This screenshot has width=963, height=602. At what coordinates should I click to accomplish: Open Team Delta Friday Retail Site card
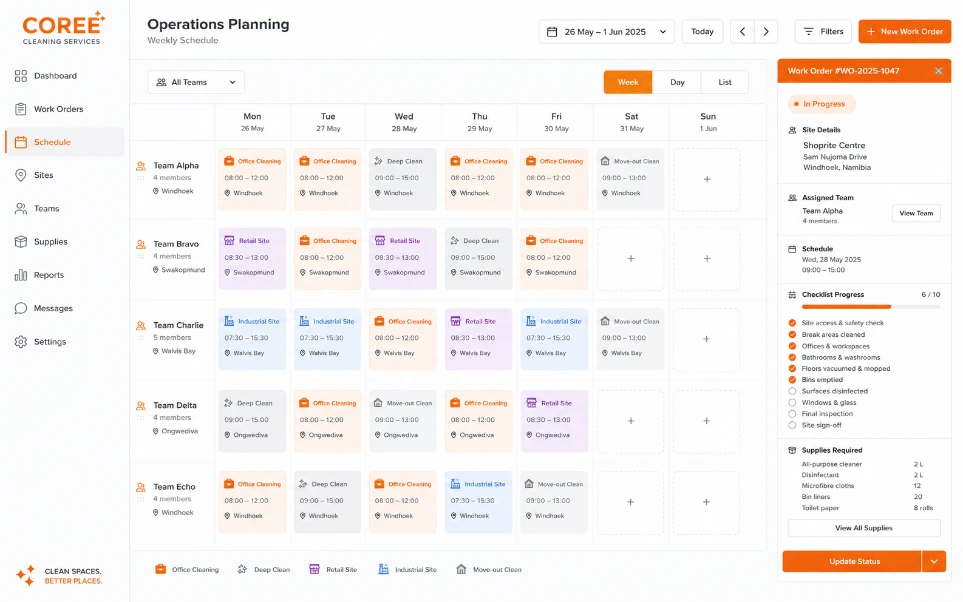pos(554,421)
